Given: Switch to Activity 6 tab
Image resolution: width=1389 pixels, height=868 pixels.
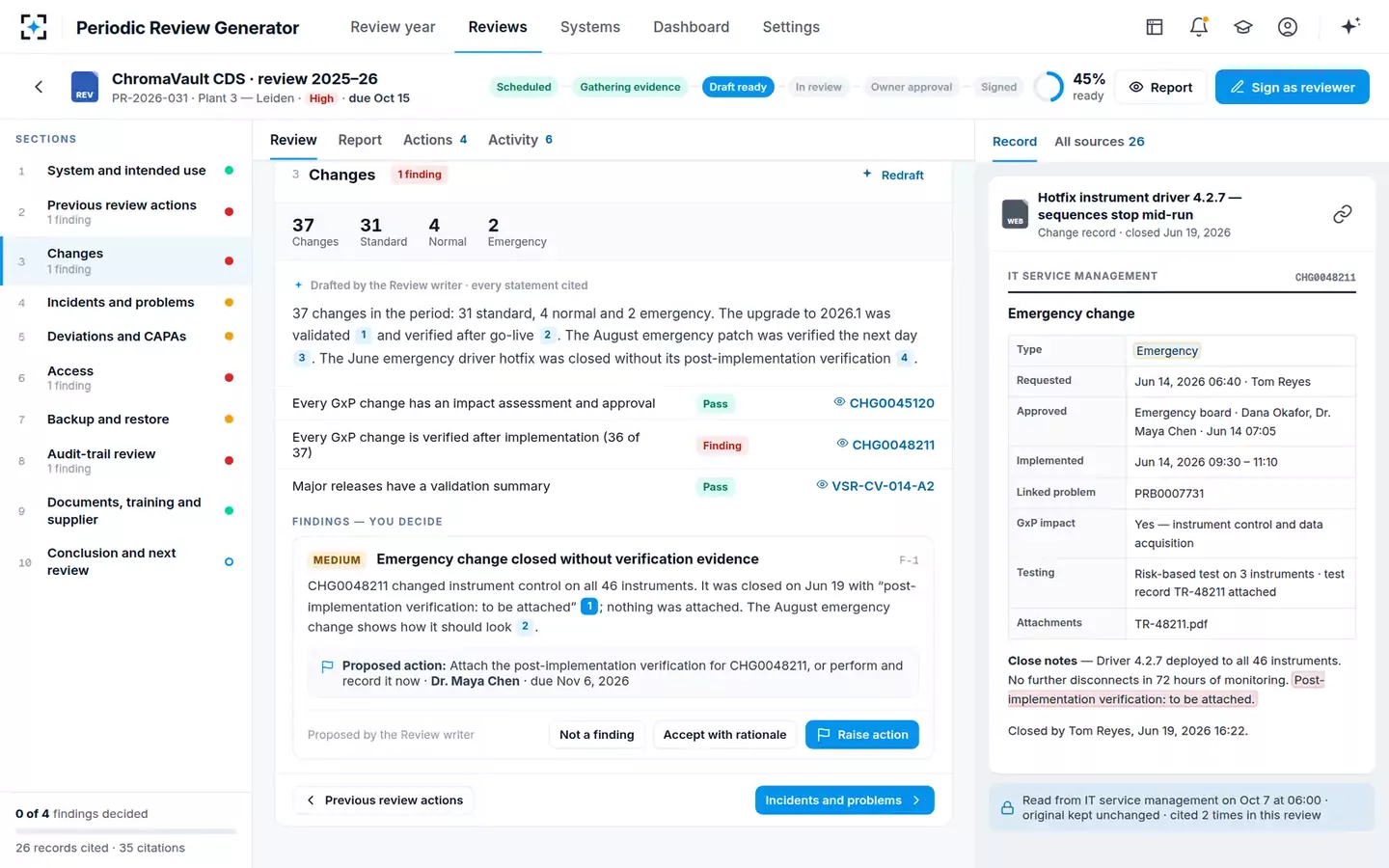Looking at the screenshot, I should 520,140.
